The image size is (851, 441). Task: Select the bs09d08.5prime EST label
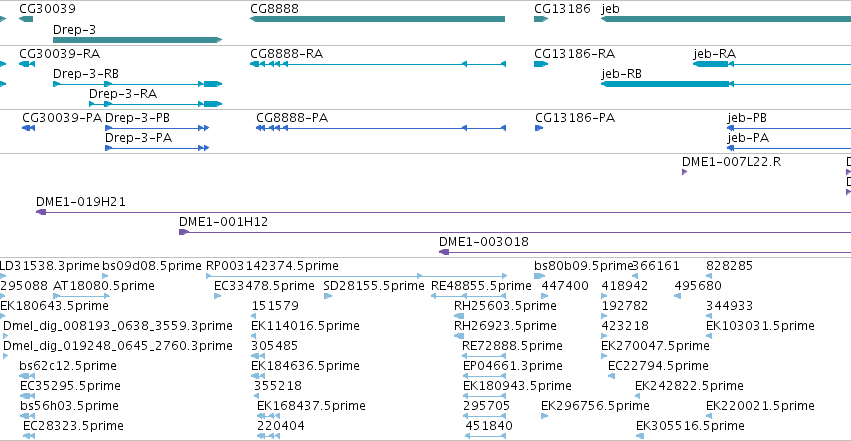click(x=152, y=266)
